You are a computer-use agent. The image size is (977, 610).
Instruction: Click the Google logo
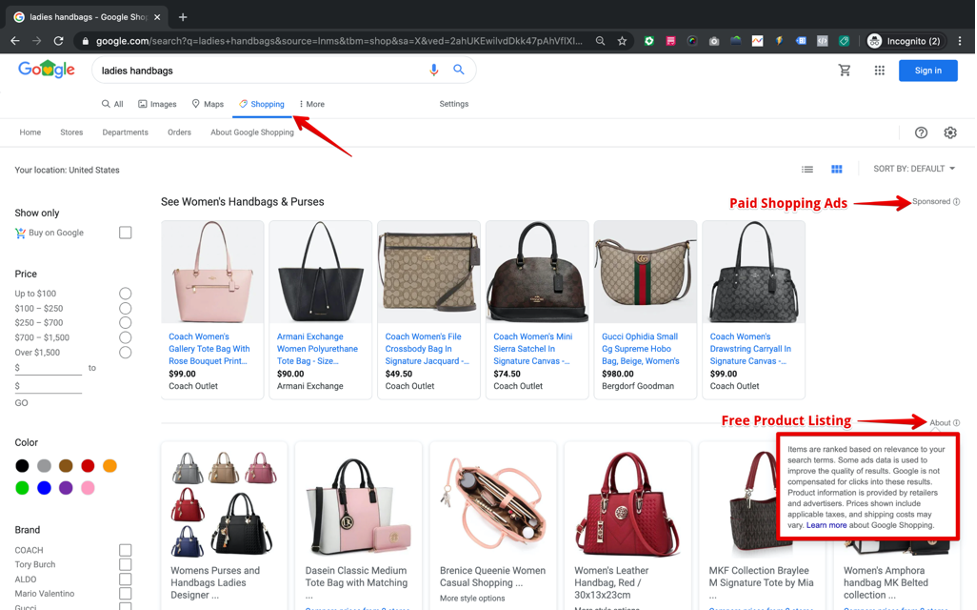[x=46, y=70]
